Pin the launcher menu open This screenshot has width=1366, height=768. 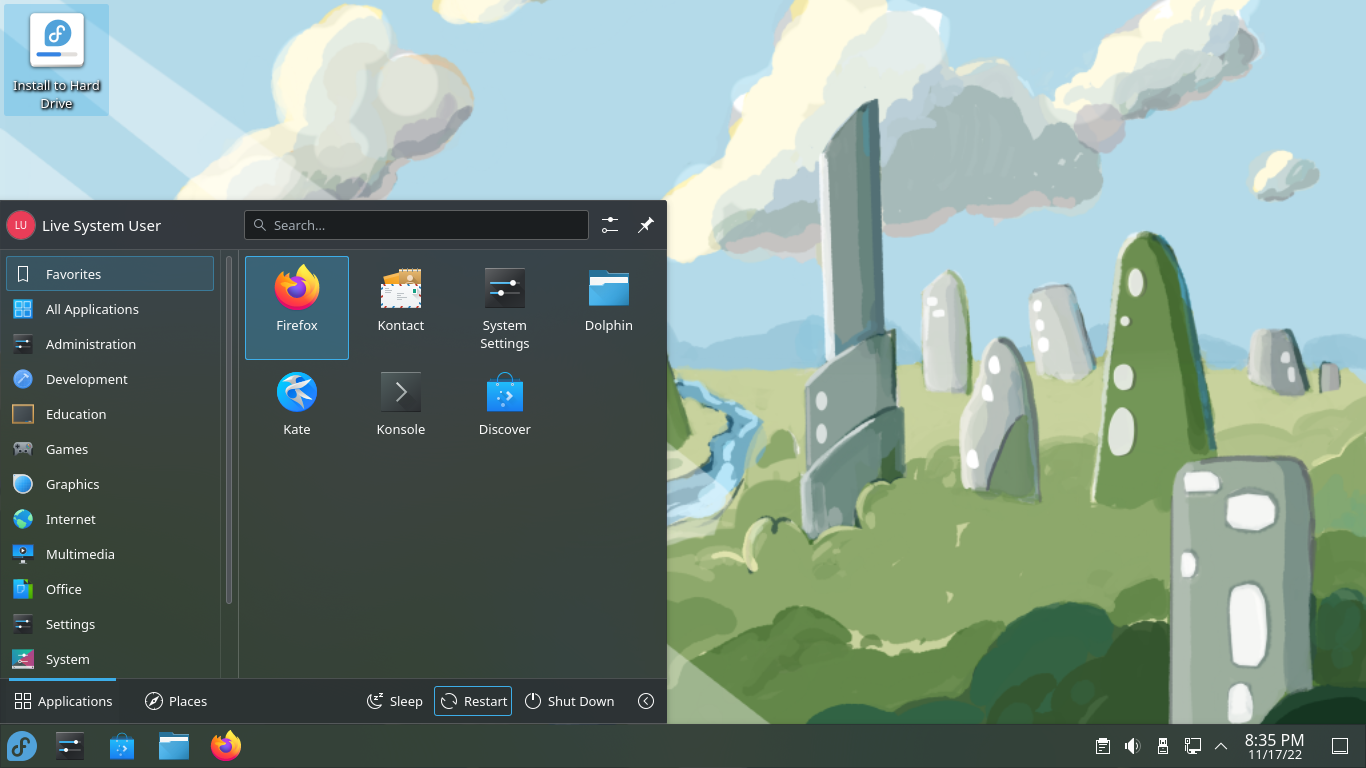coord(646,225)
